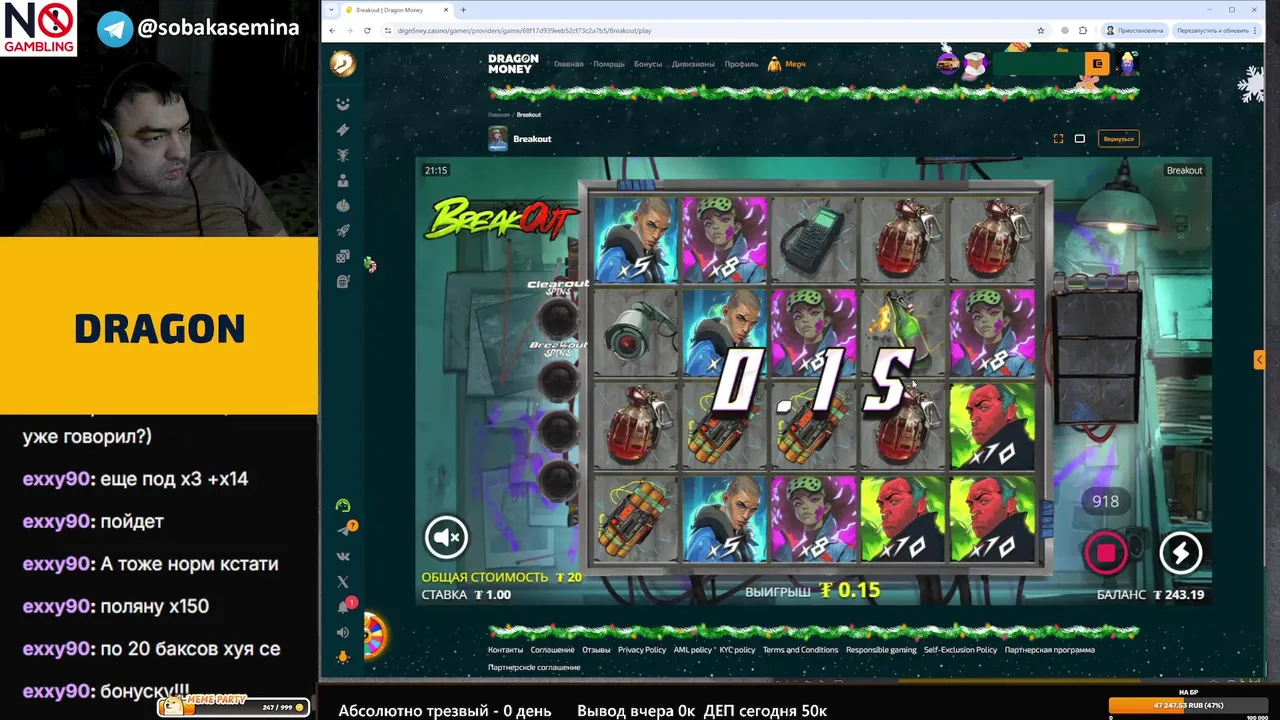Open the Главная menu item
Image resolution: width=1280 pixels, height=720 pixels.
tap(568, 64)
